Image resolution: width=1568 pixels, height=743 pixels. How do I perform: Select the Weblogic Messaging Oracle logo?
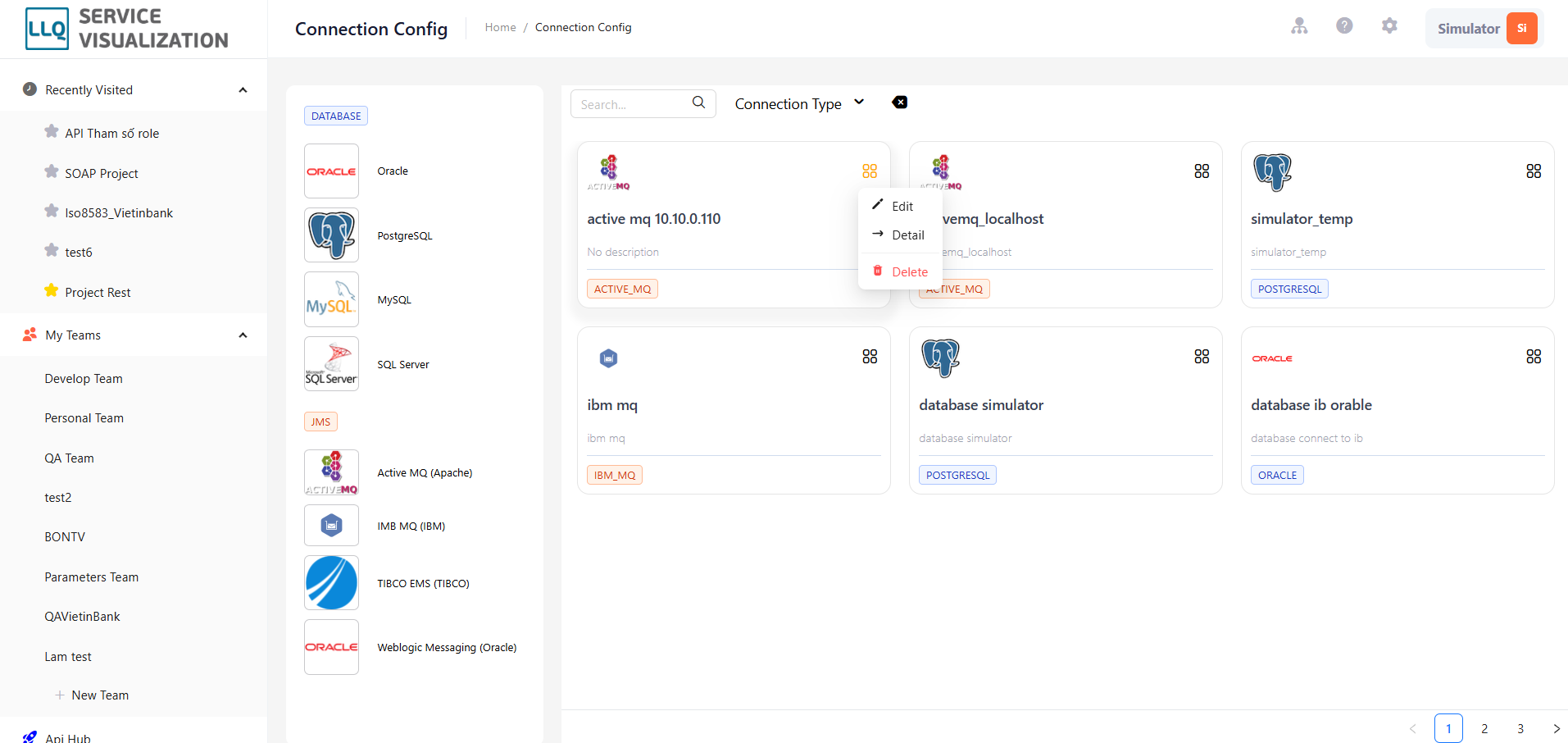(331, 647)
